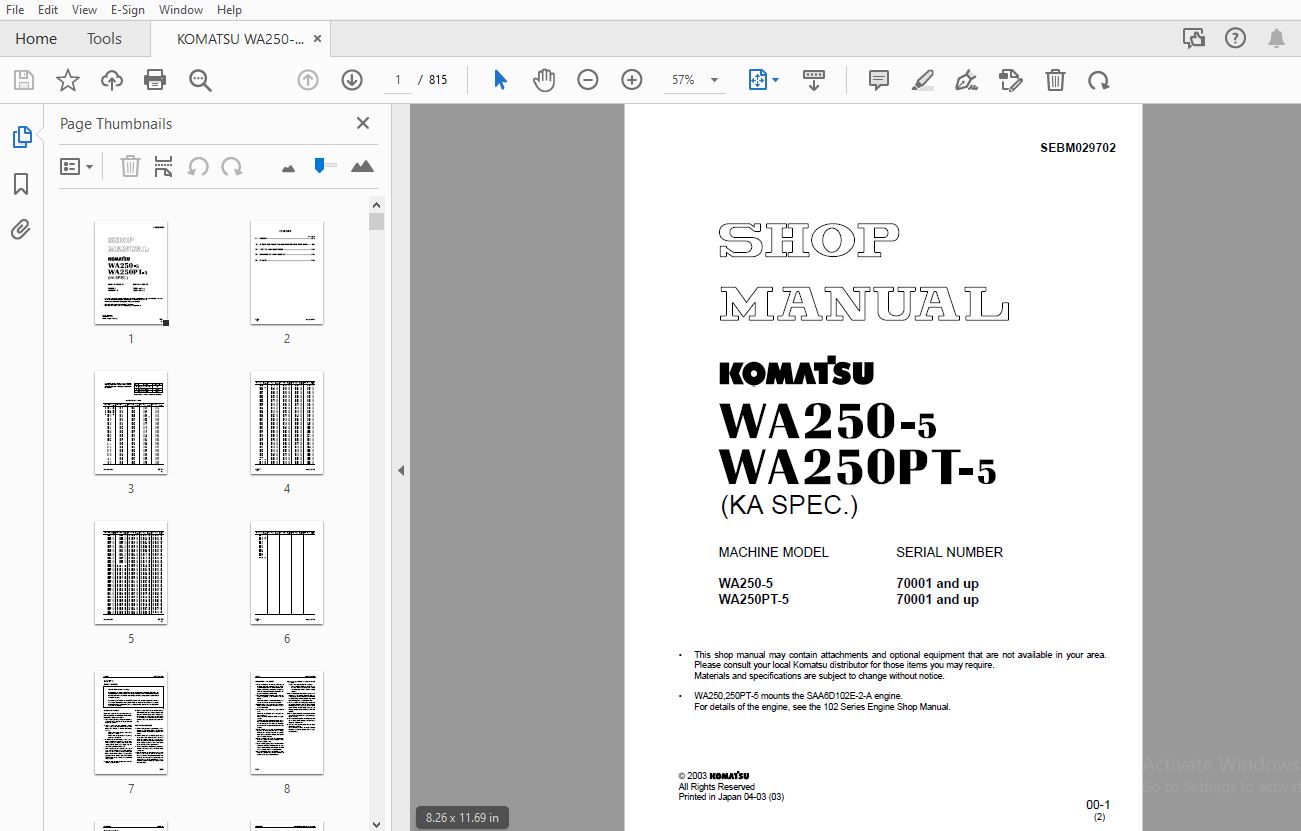This screenshot has height=831, width=1301.
Task: Open the Help question mark icon
Action: tap(1235, 38)
